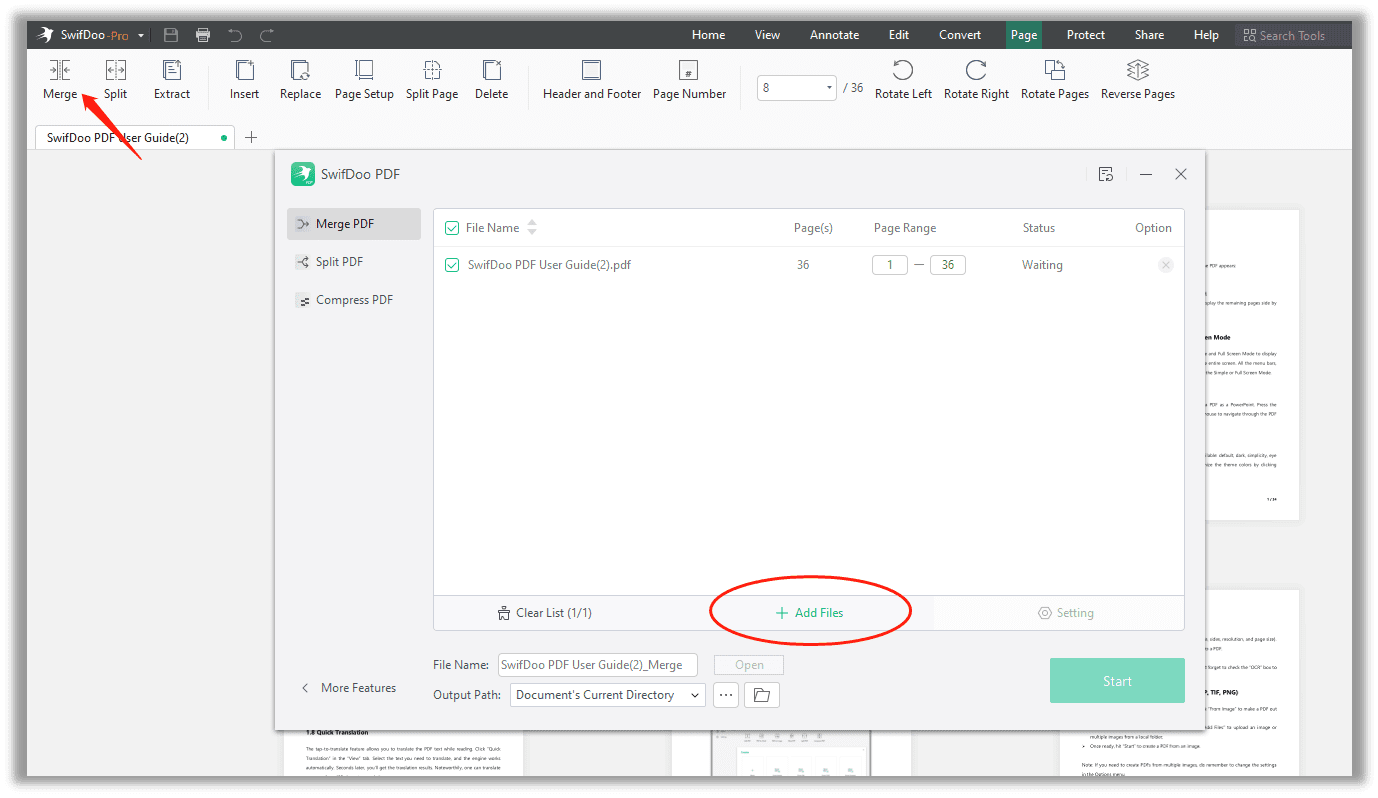The image size is (1378, 798).
Task: Open the Protect tab
Action: coord(1086,35)
